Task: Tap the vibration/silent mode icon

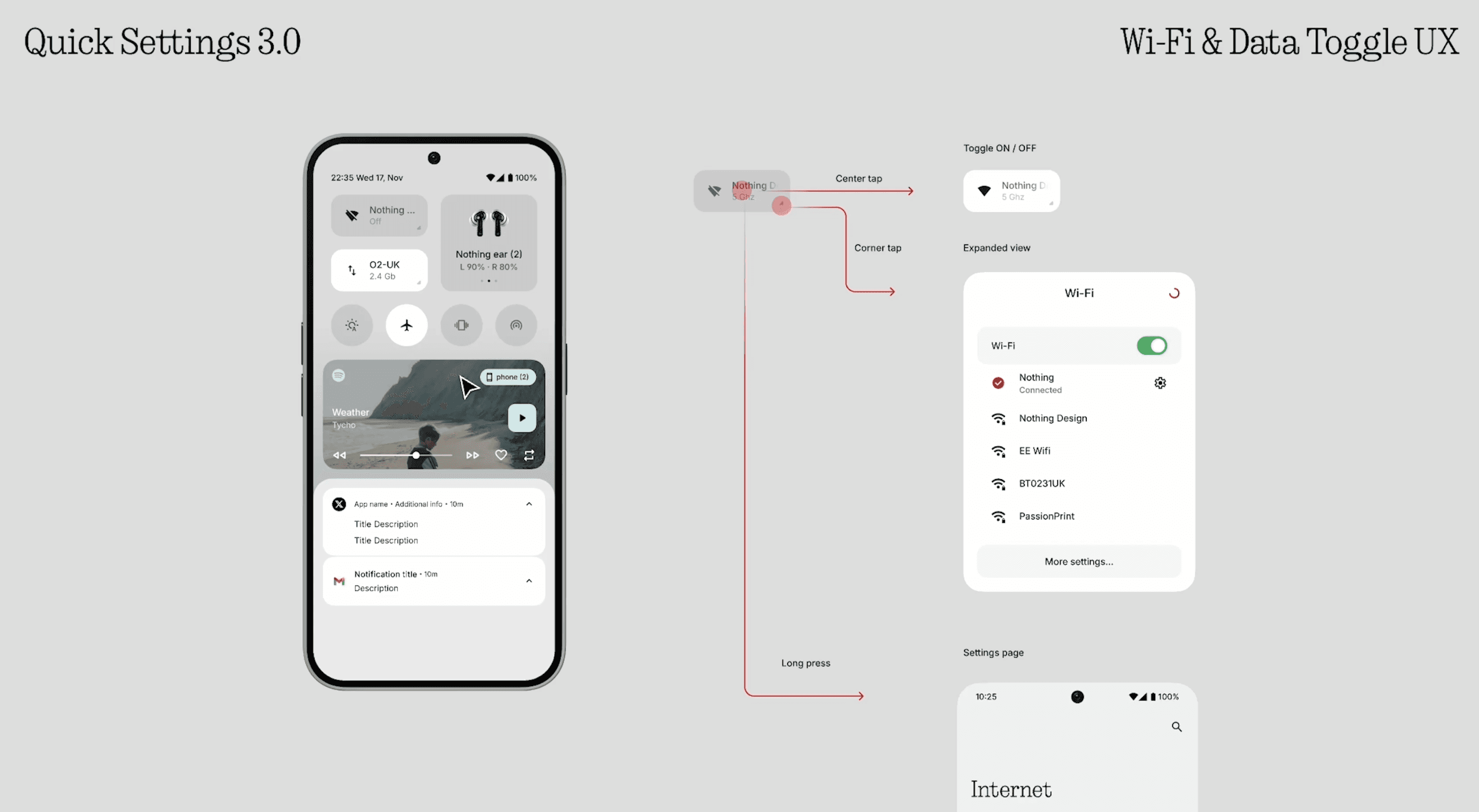Action: click(461, 325)
